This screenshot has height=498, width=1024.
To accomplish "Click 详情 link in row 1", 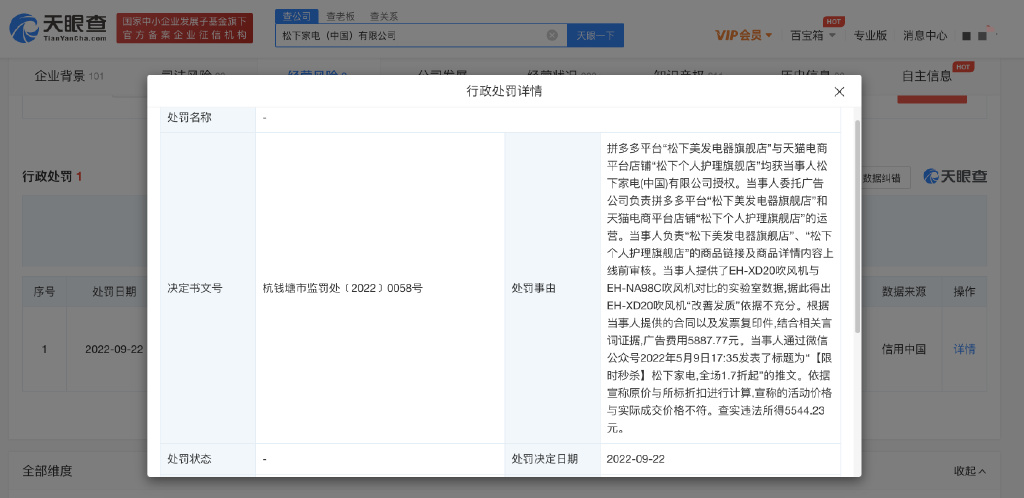I will 964,349.
